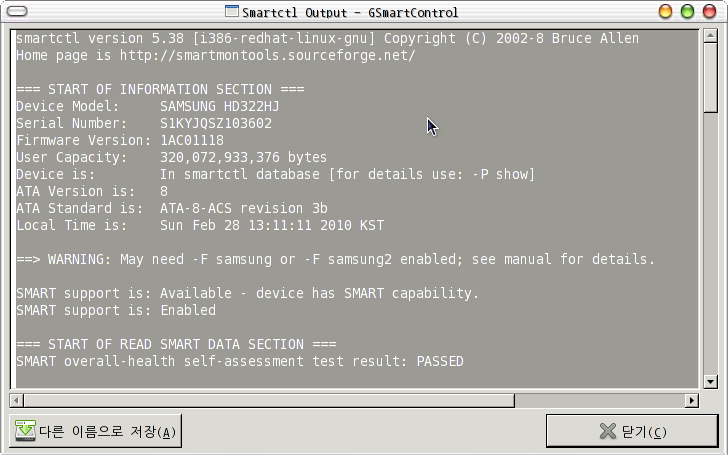Screen dimensions: 728x455
Task: Click the '320,072,933,376 bytes' capacity text
Action: tap(243, 157)
